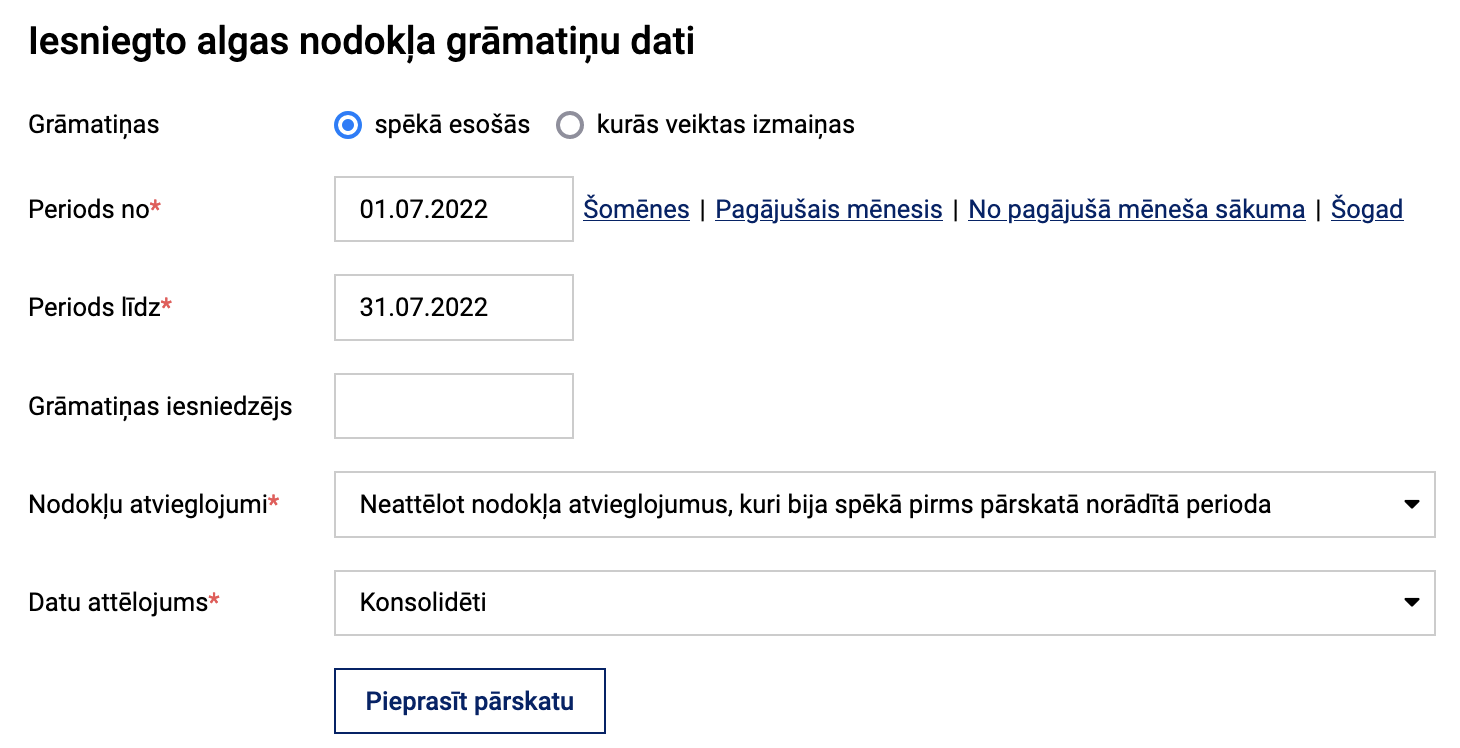Screen dimensions: 1460x748
Task: Set the period using the "Šogad" link
Action: [1366, 210]
